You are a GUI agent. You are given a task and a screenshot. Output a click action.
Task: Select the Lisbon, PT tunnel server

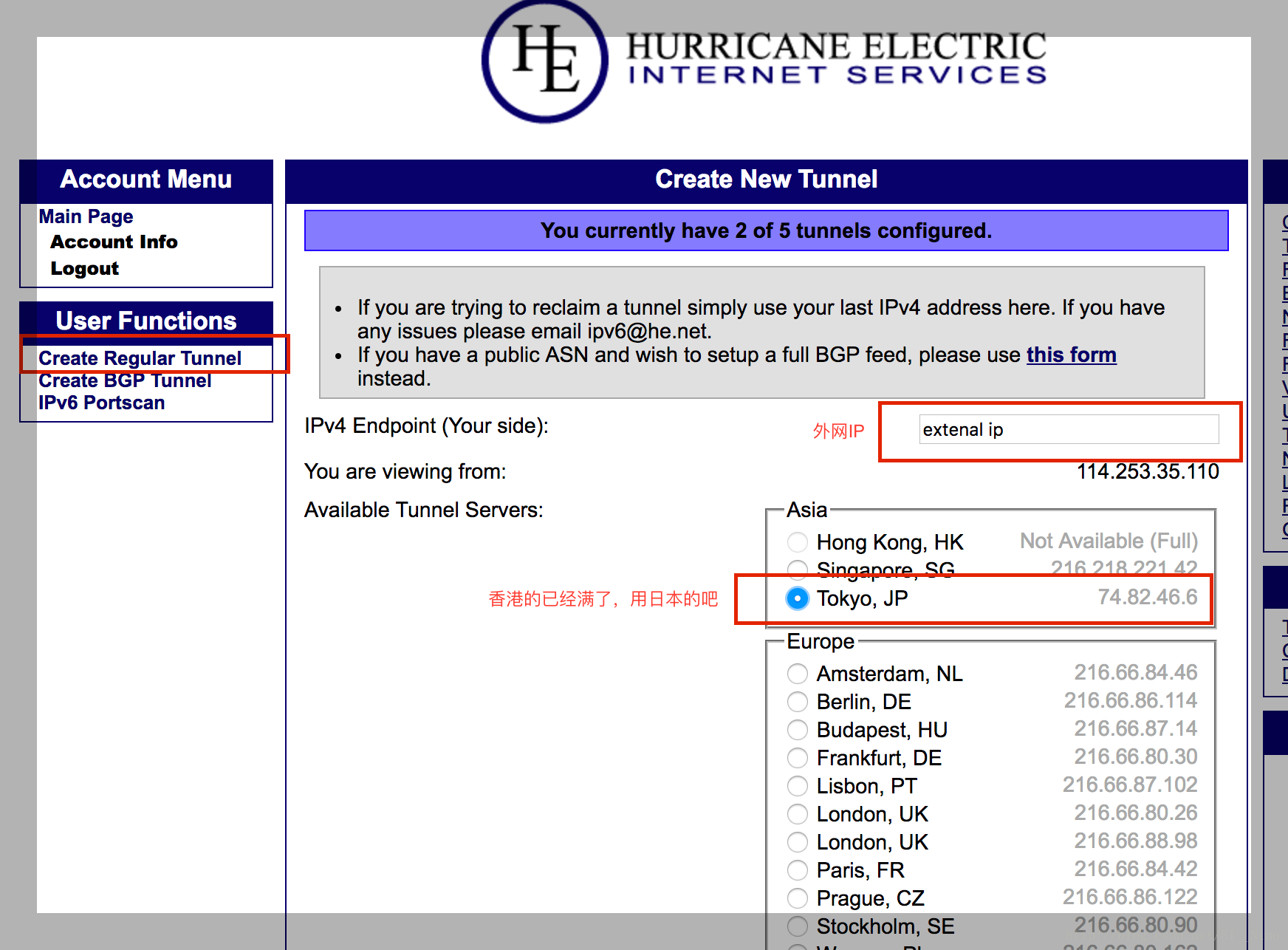click(798, 786)
